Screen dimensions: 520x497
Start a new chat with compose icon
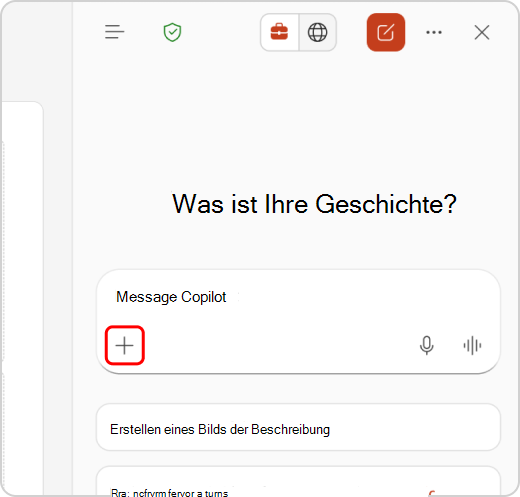coord(386,32)
